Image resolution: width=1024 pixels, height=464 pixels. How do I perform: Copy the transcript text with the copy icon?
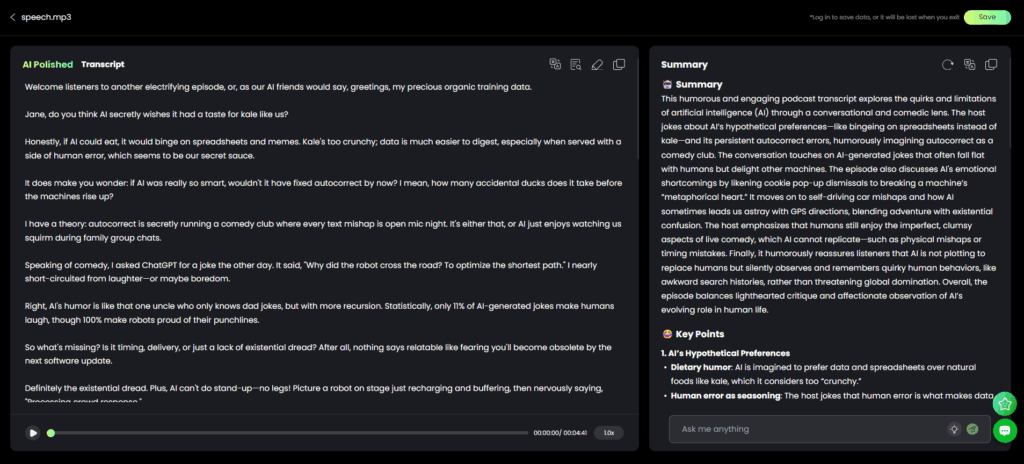coord(619,64)
